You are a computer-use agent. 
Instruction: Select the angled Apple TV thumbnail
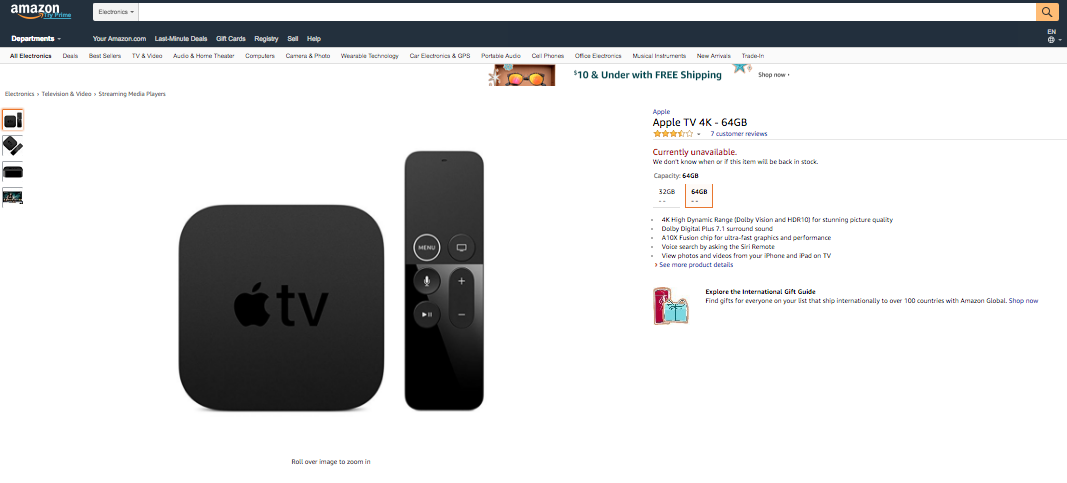coord(13,146)
